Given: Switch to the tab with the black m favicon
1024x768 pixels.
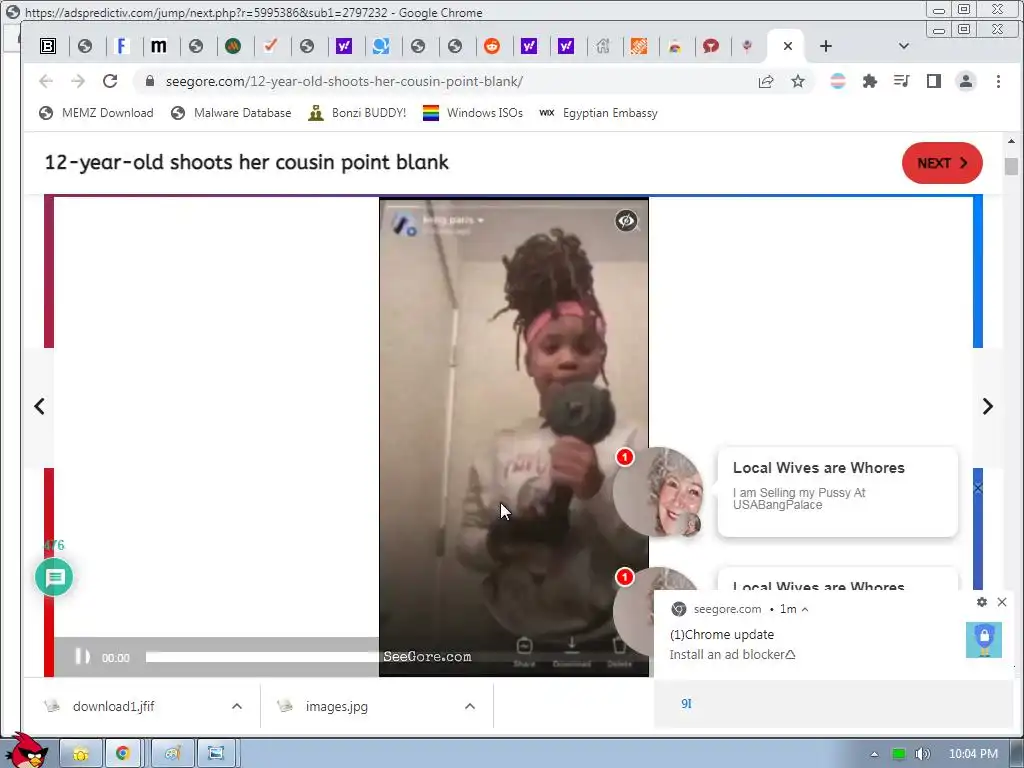Looking at the screenshot, I should pyautogui.click(x=158, y=46).
